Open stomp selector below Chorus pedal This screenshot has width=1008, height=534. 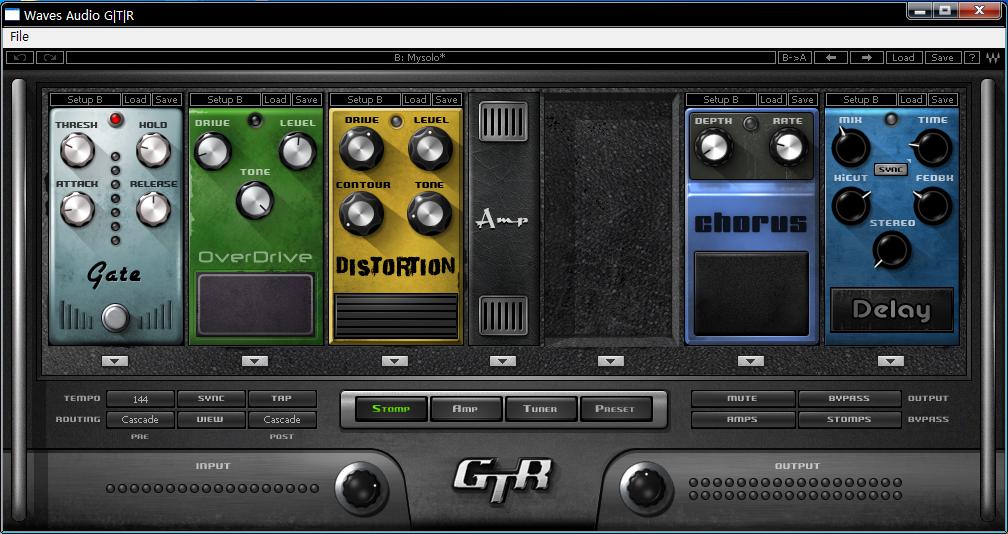click(751, 361)
